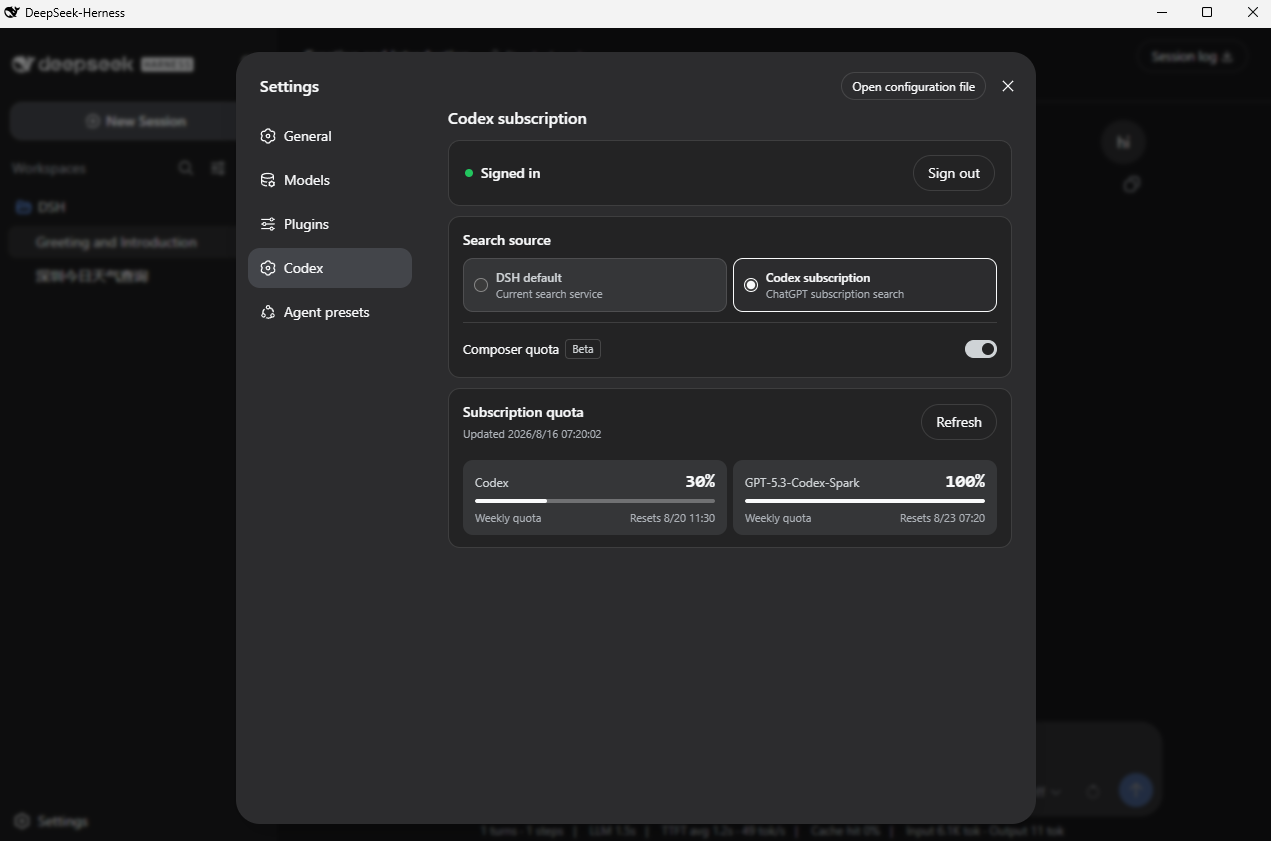Image resolution: width=1271 pixels, height=841 pixels.
Task: Click the Session log button in background
Action: (1192, 57)
